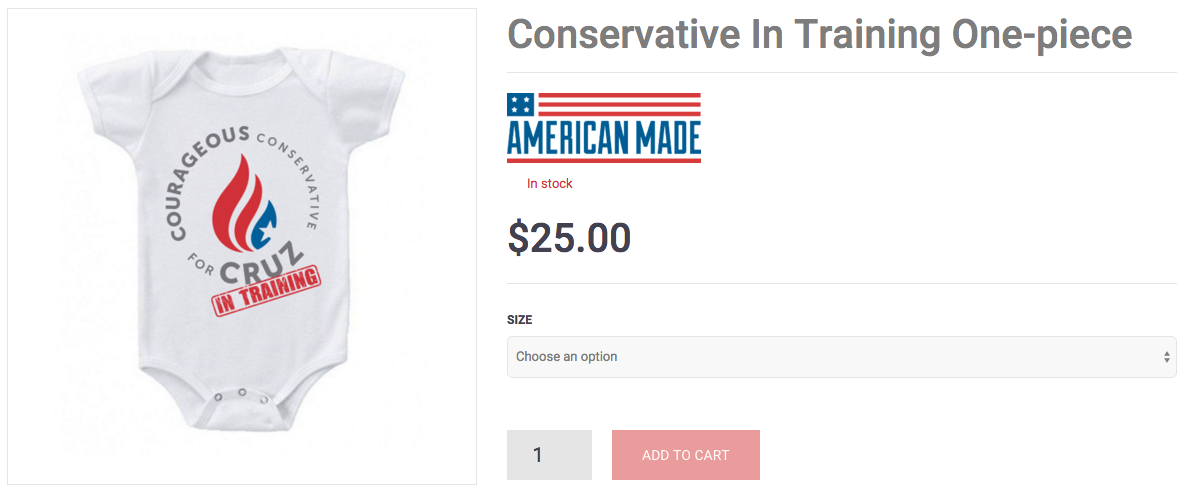Image resolution: width=1197 pixels, height=503 pixels.
Task: Click the red stripes of the flag logo
Action: (x=619, y=105)
